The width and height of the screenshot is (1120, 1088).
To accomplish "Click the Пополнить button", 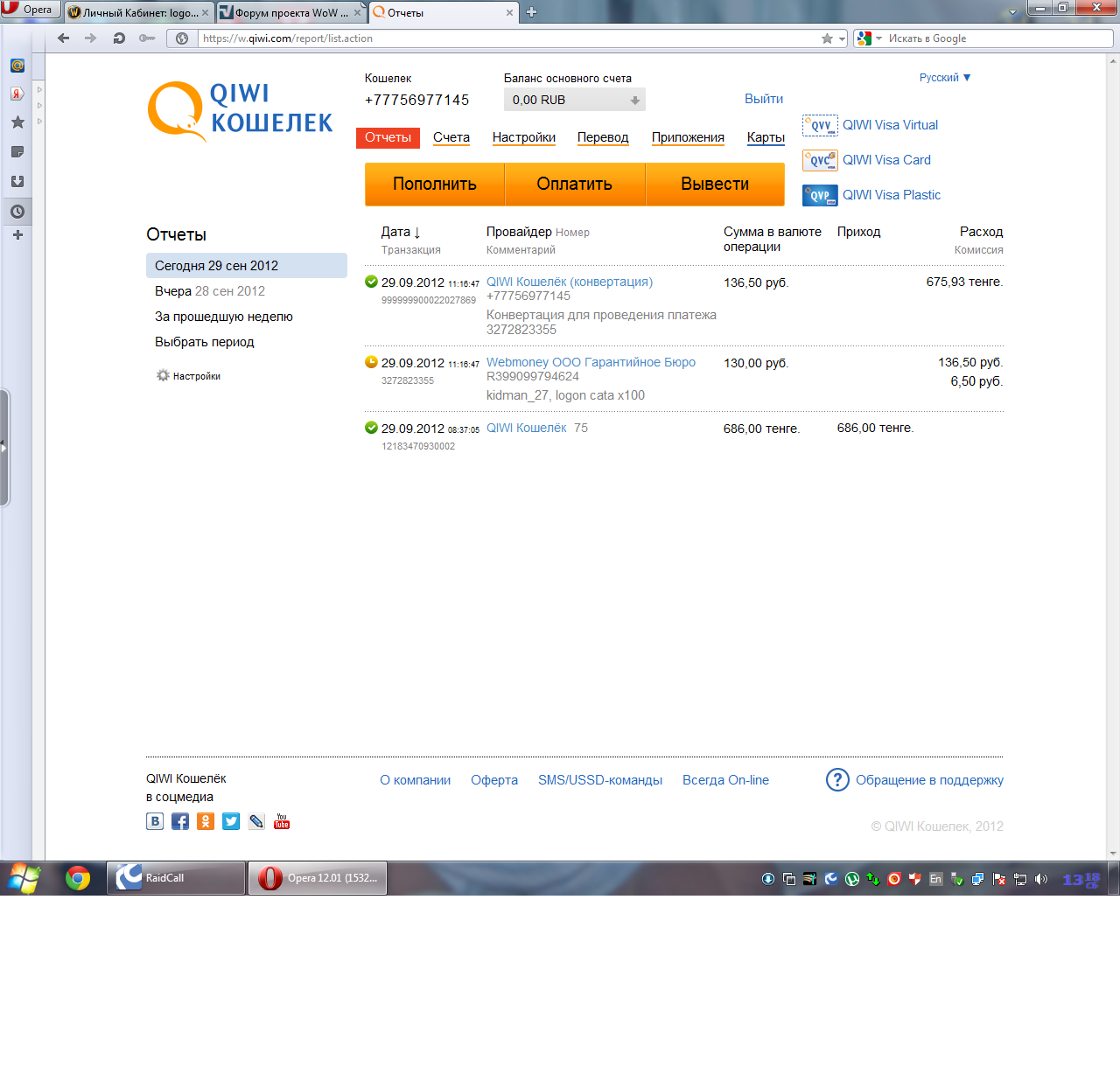I will click(x=435, y=184).
